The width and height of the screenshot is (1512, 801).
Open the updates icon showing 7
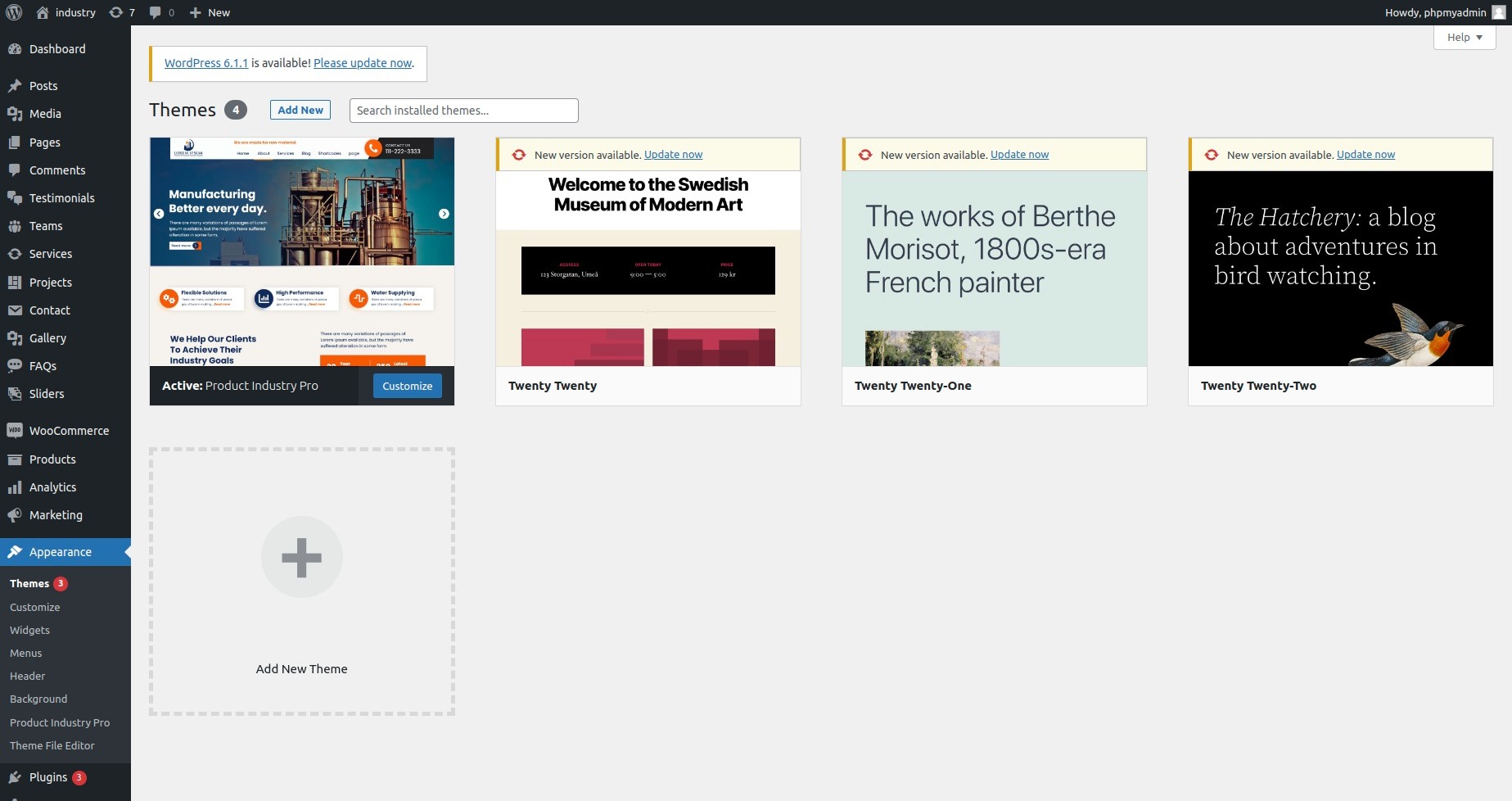pos(116,12)
